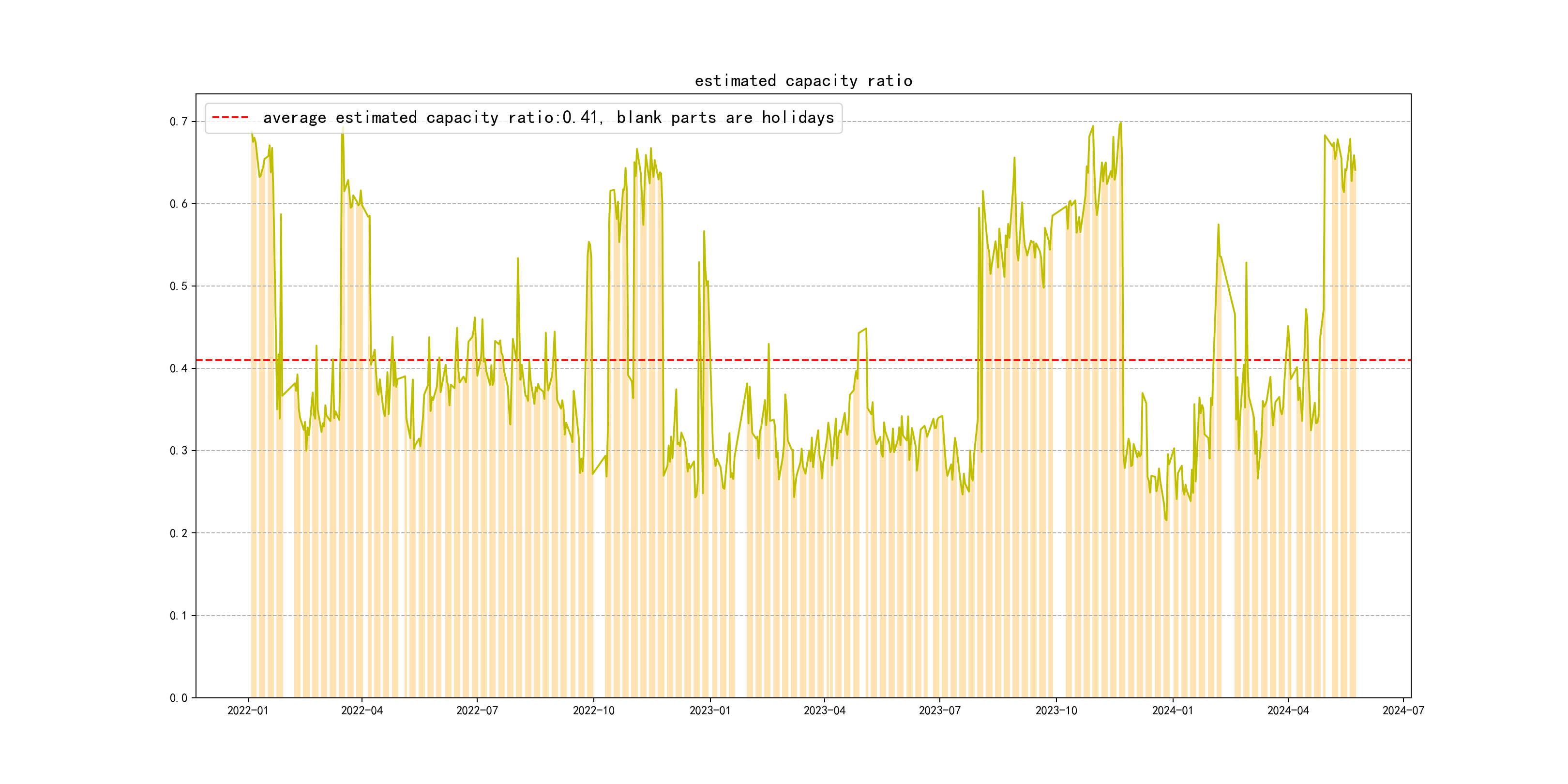Click the 2023-04 x-axis label
Image resolution: width=1568 pixels, height=784 pixels.
click(x=824, y=710)
